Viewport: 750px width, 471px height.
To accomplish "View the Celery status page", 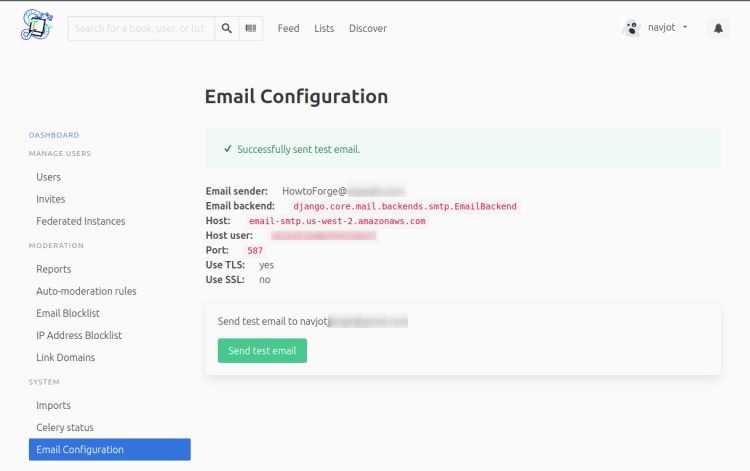I will [65, 428].
